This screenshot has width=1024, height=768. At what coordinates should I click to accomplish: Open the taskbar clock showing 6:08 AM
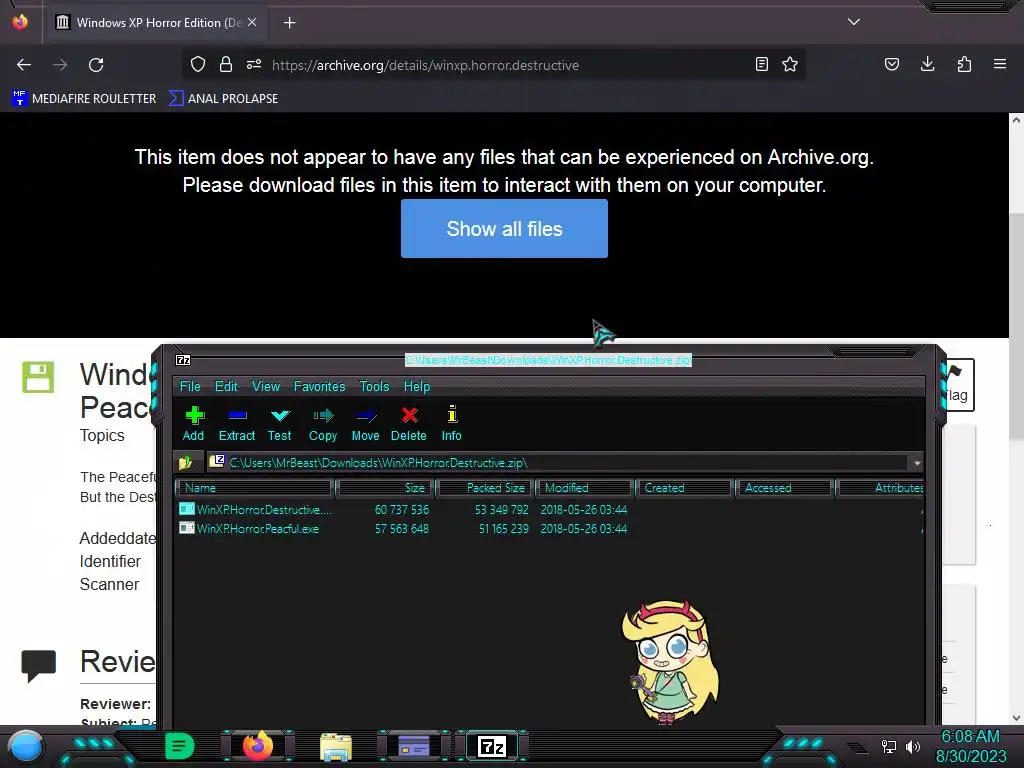tap(970, 746)
